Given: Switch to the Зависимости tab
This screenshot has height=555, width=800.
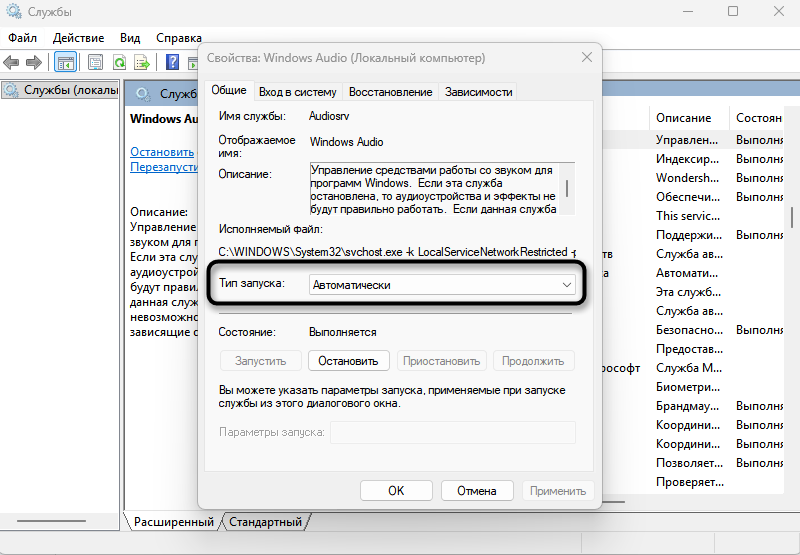Looking at the screenshot, I should pos(478,92).
